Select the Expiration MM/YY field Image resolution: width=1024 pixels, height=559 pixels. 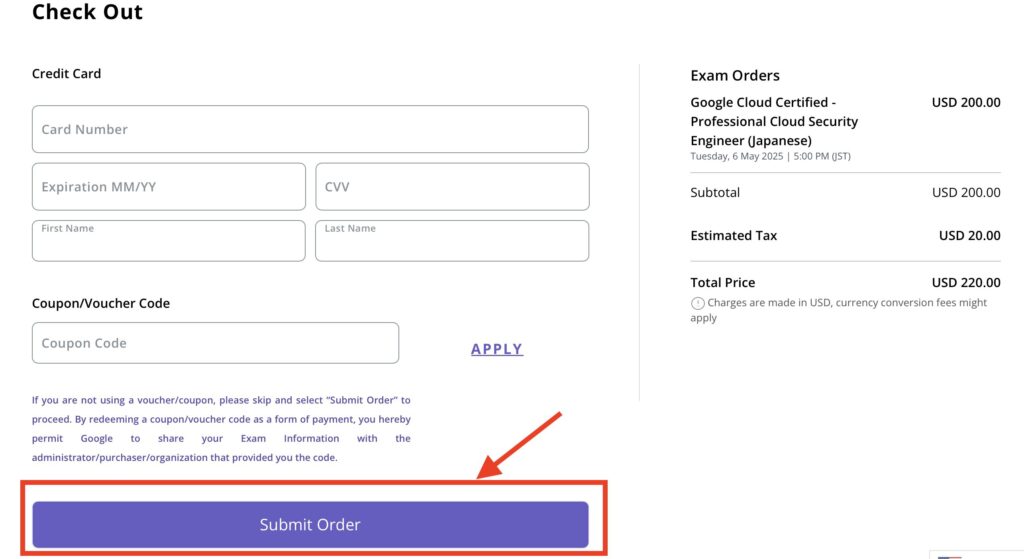pos(168,187)
